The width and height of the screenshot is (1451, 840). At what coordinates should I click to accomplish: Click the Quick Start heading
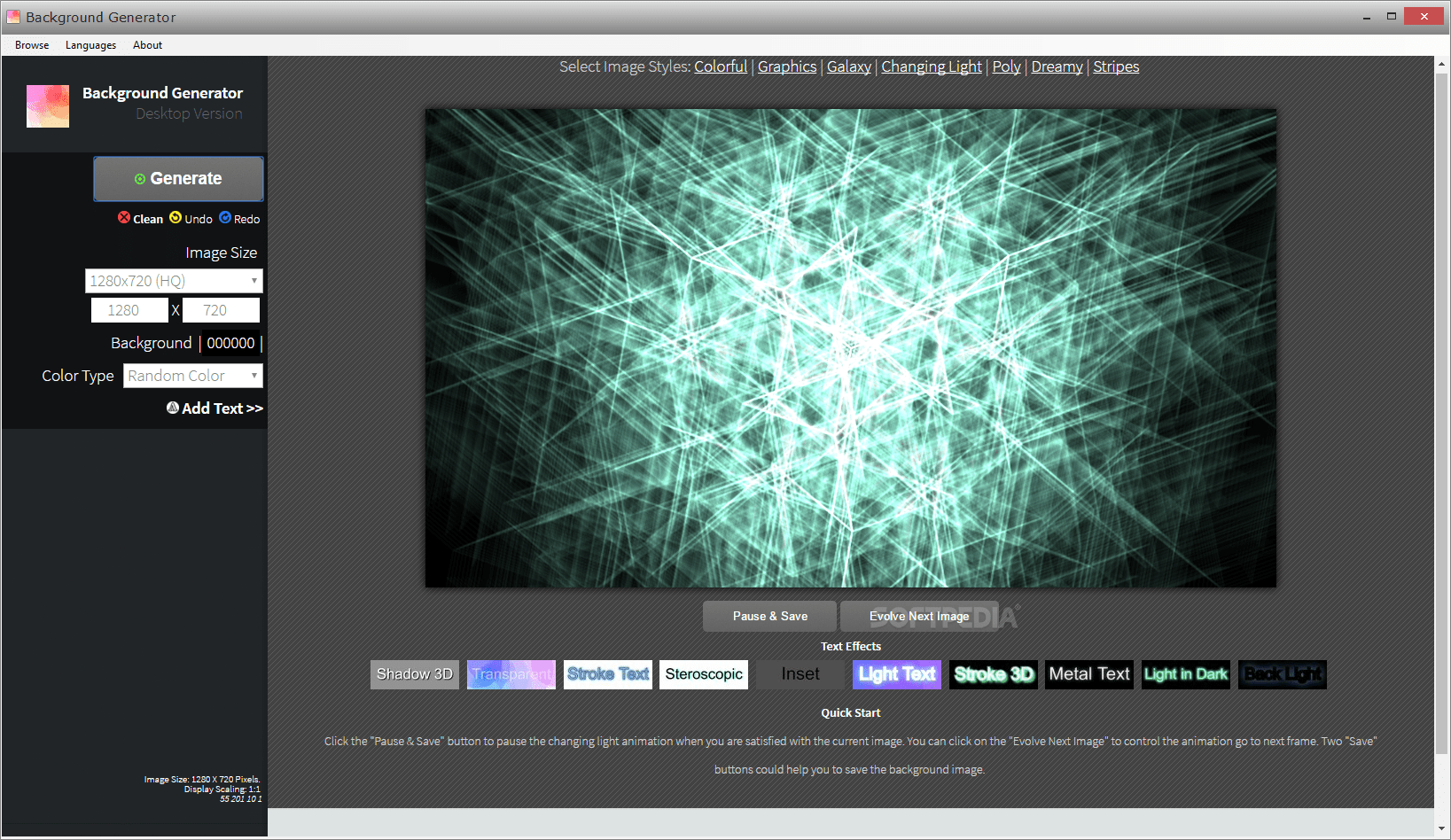pos(851,713)
